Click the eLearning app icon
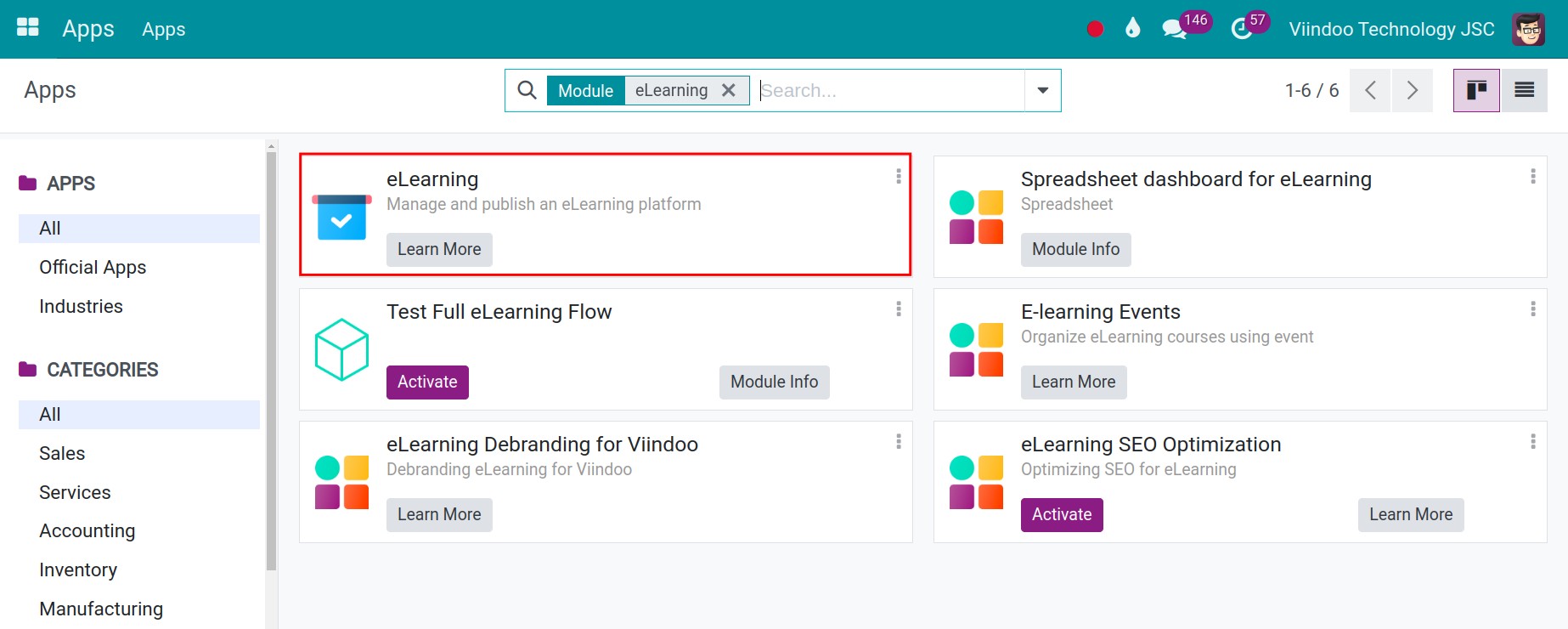This screenshot has width=1568, height=629. tap(341, 217)
